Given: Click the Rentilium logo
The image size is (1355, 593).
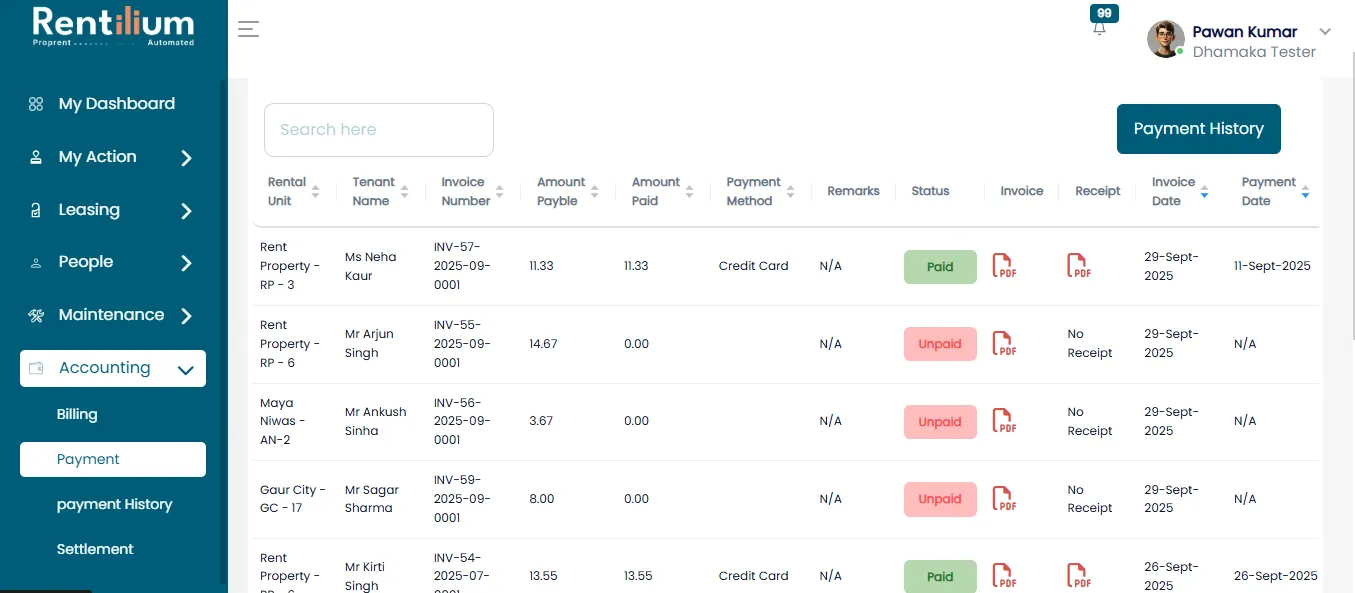Looking at the screenshot, I should (x=113, y=26).
